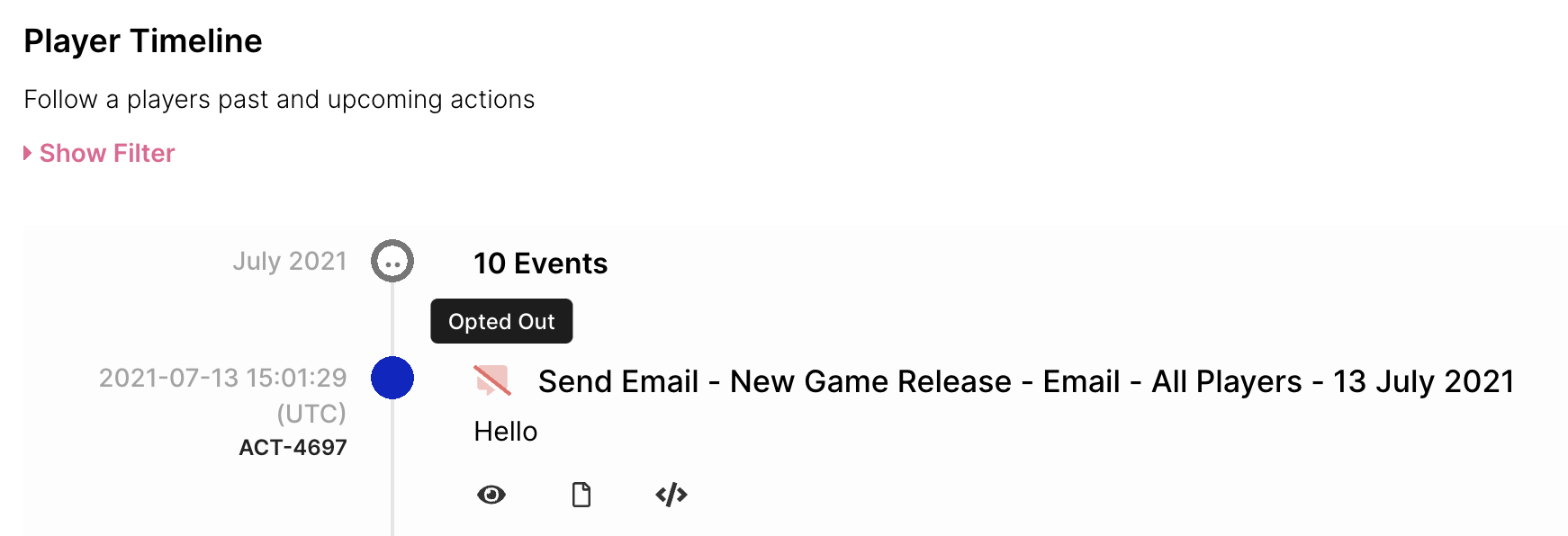Click the opted-out email crossed icon
Image resolution: width=1568 pixels, height=536 pixels.
(492, 380)
